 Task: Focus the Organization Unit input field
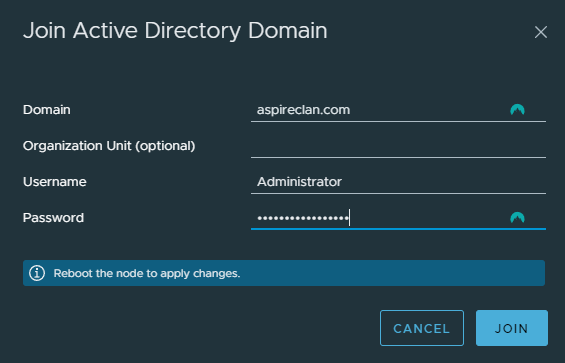[398, 146]
